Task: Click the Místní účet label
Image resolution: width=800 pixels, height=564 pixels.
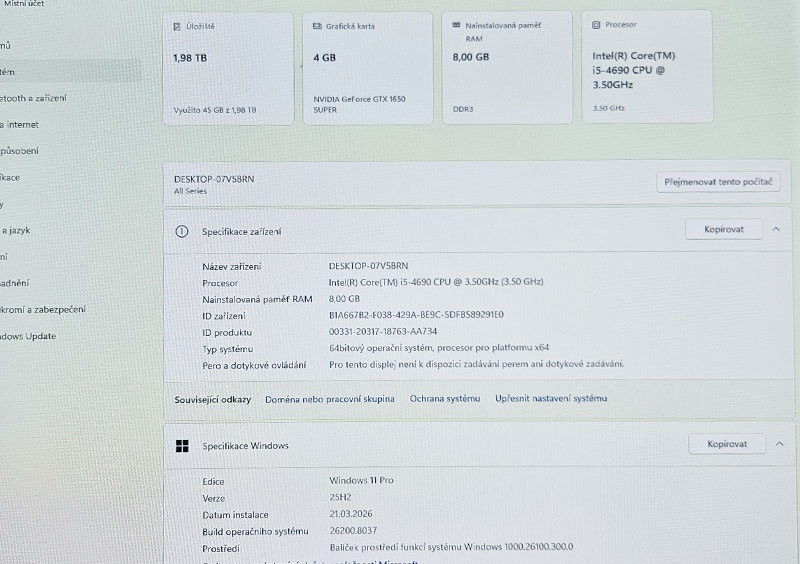Action: click(x=23, y=4)
